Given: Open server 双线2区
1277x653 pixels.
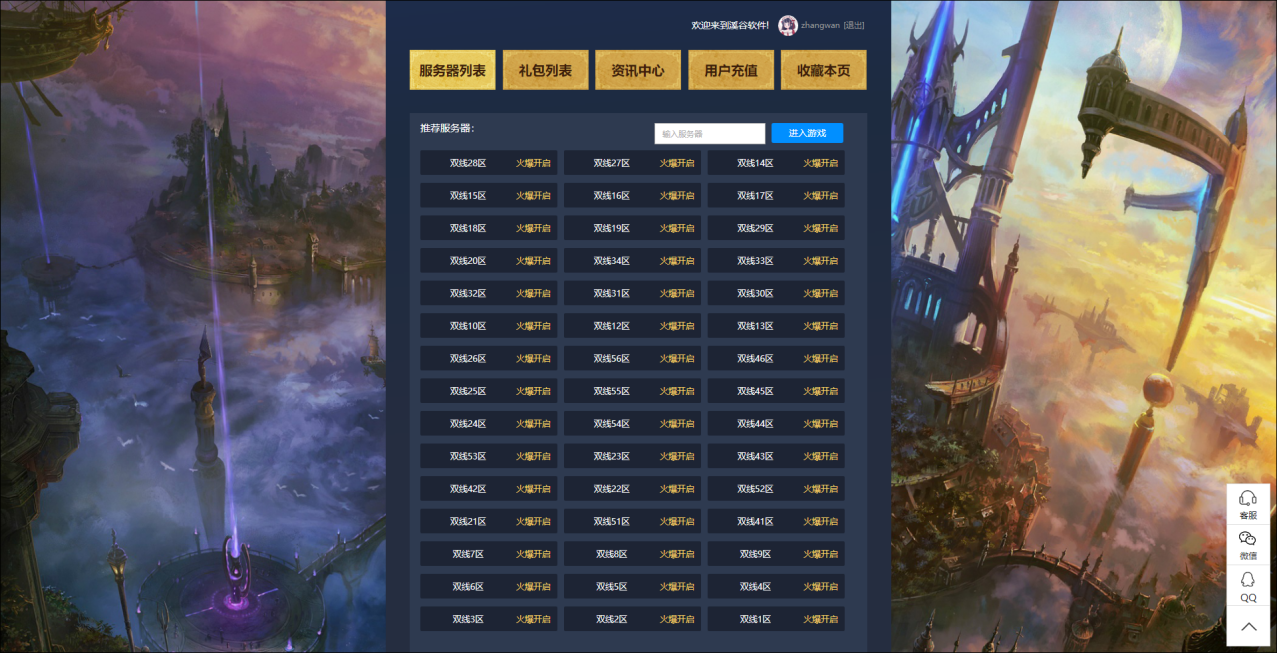Looking at the screenshot, I should pyautogui.click(x=632, y=619).
